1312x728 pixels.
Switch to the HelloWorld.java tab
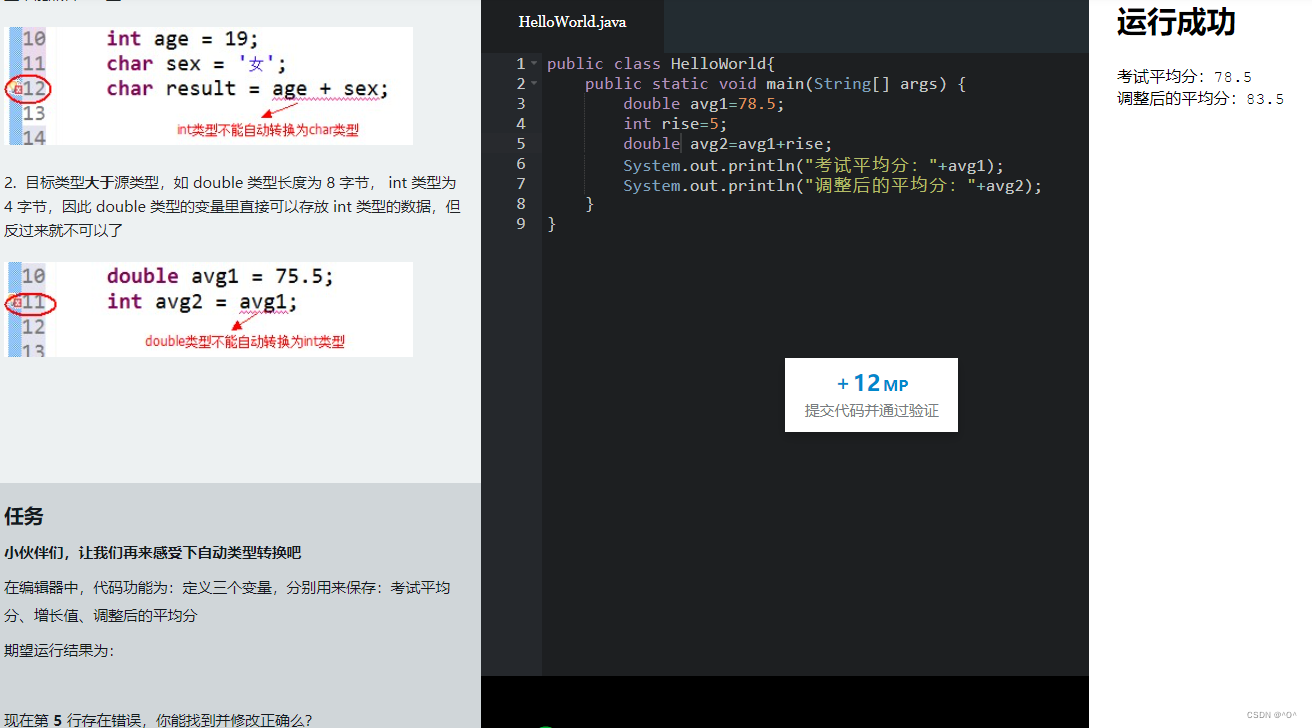pyautogui.click(x=572, y=21)
